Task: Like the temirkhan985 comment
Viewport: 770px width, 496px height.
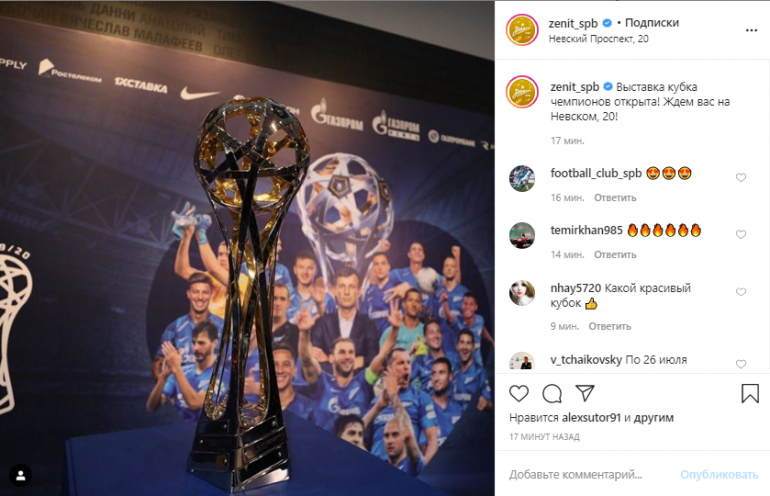Action: (x=741, y=235)
